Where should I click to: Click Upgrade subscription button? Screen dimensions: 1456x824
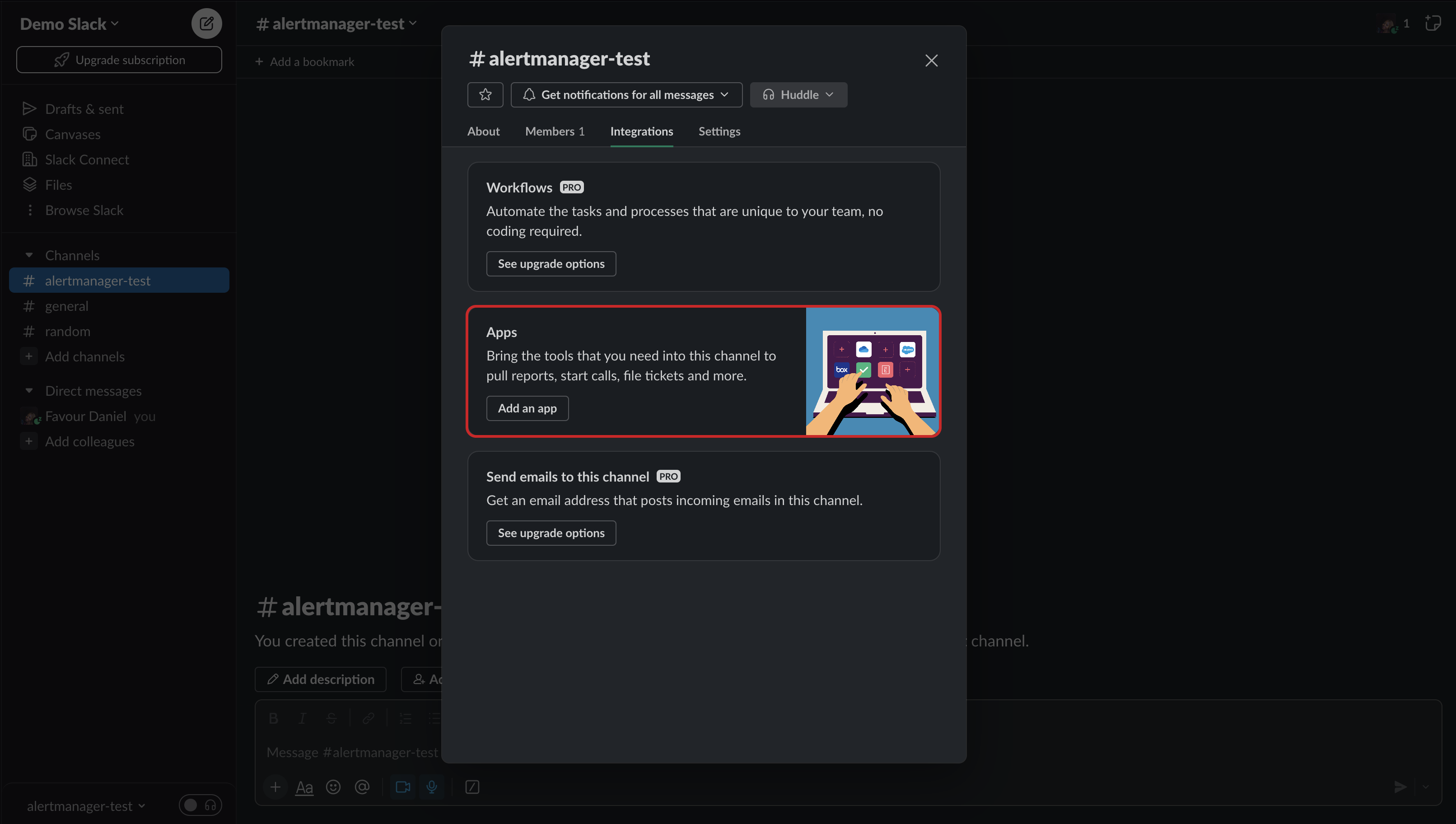119,60
